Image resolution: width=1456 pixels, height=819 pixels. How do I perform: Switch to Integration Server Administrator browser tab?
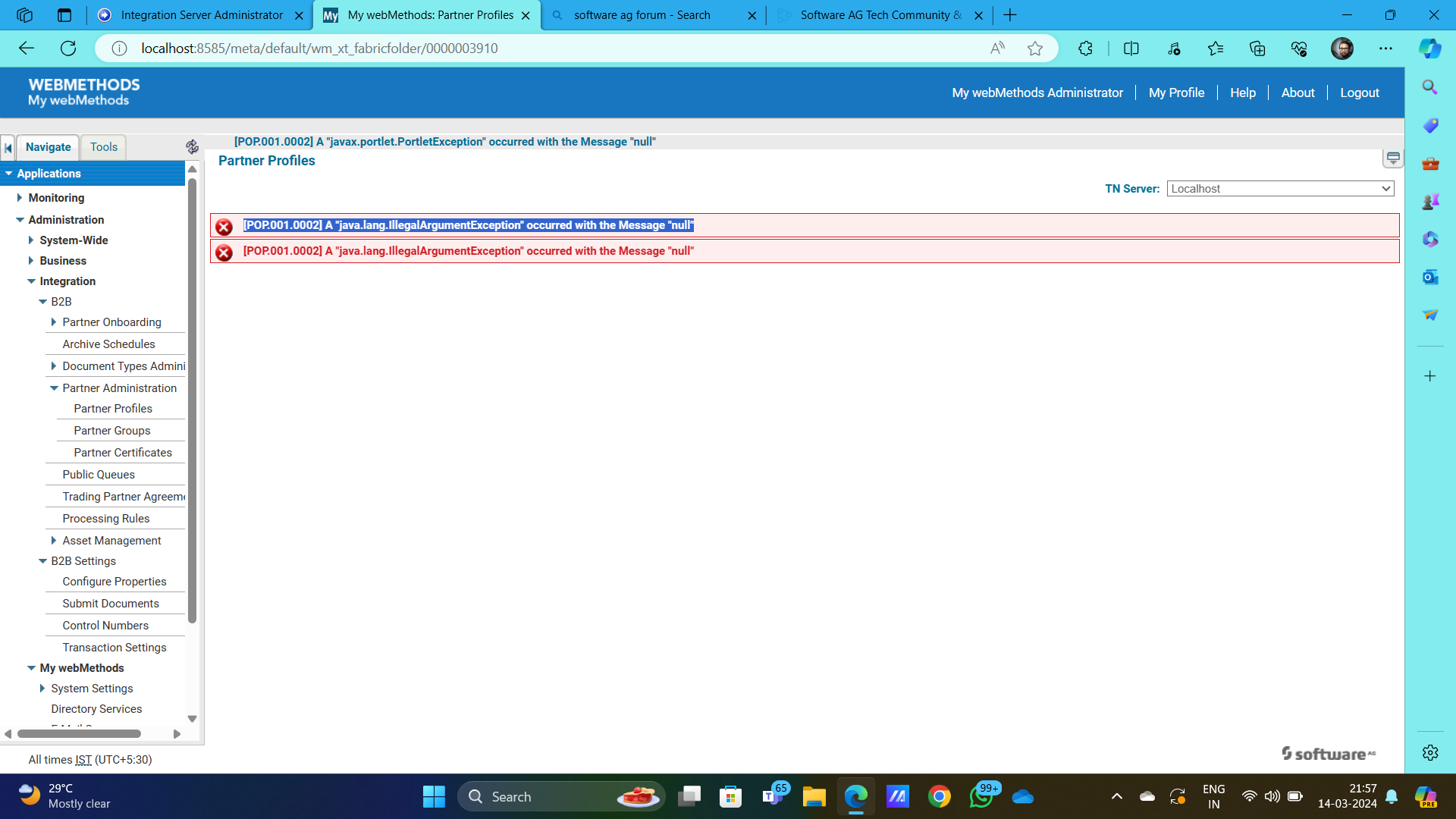coord(201,15)
